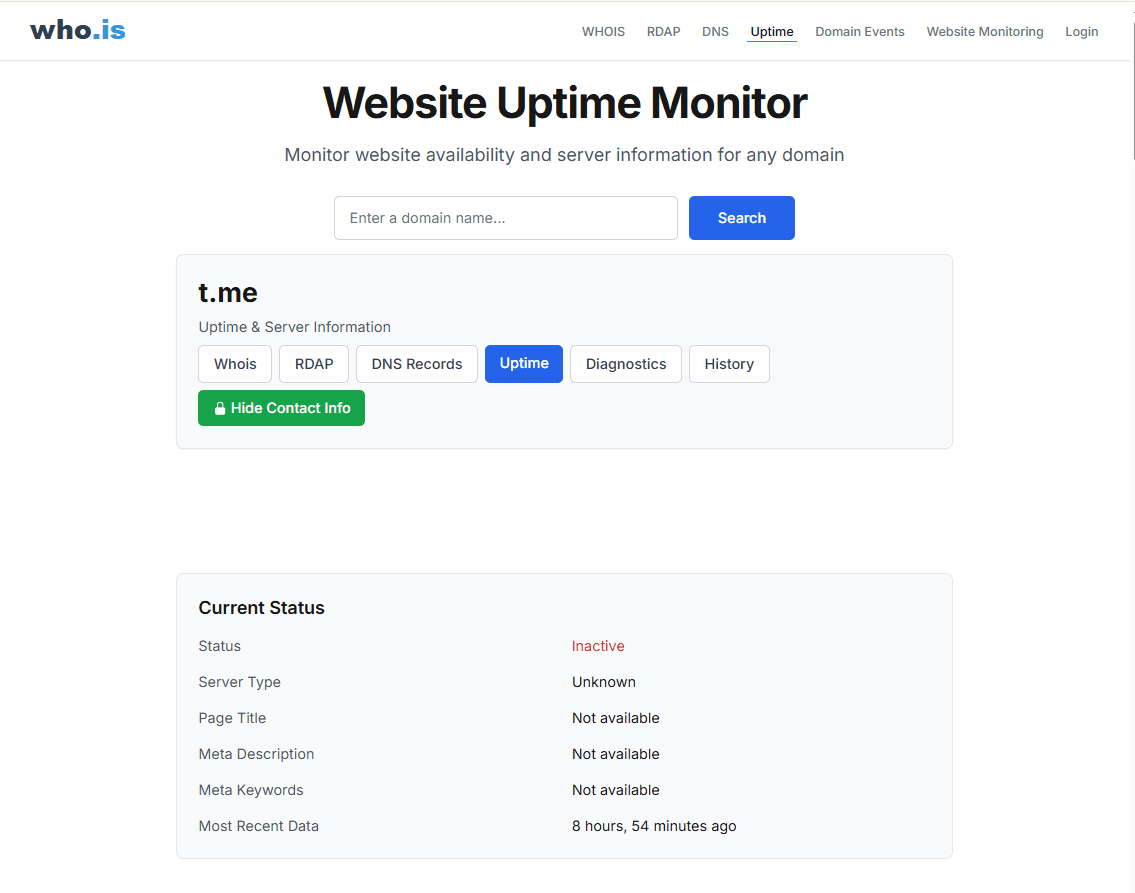Open the DNS Records tab

point(416,364)
